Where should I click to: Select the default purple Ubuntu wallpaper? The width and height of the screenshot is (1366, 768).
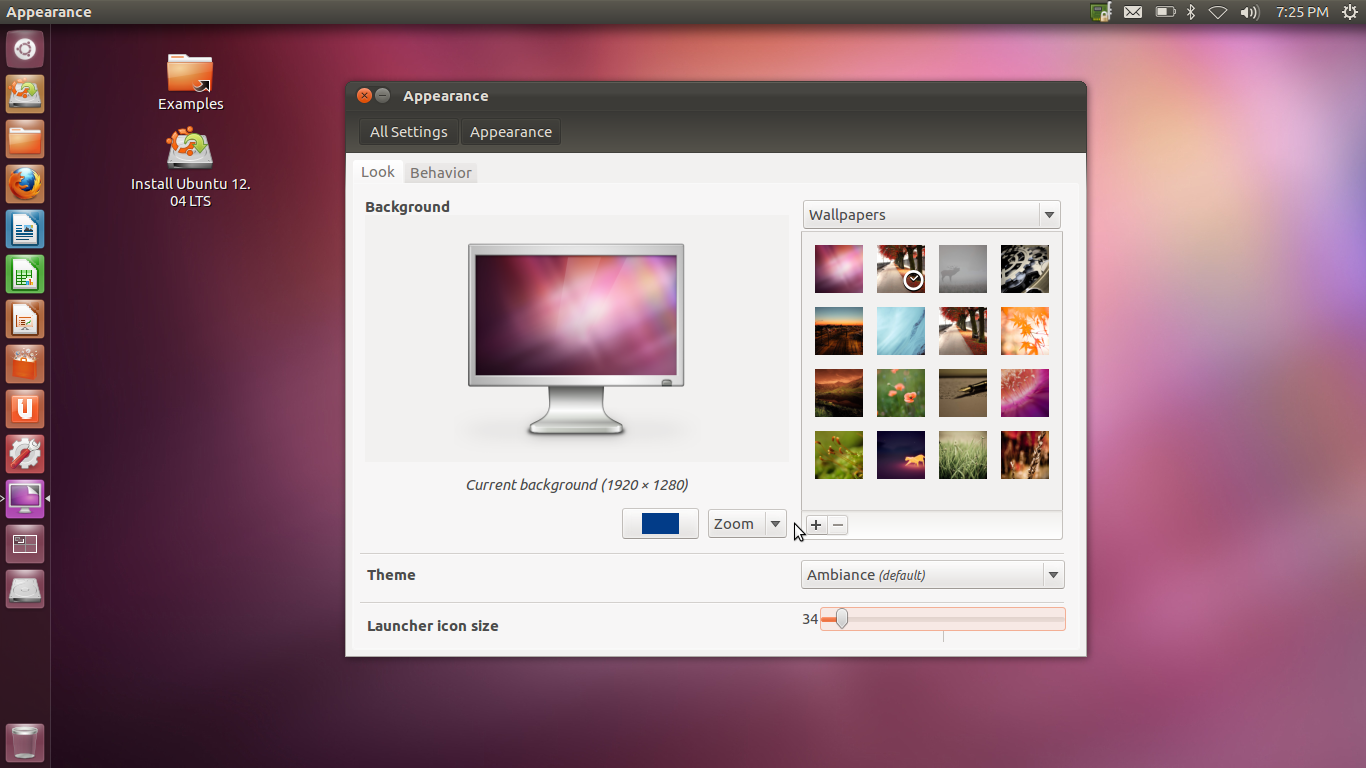pos(839,269)
